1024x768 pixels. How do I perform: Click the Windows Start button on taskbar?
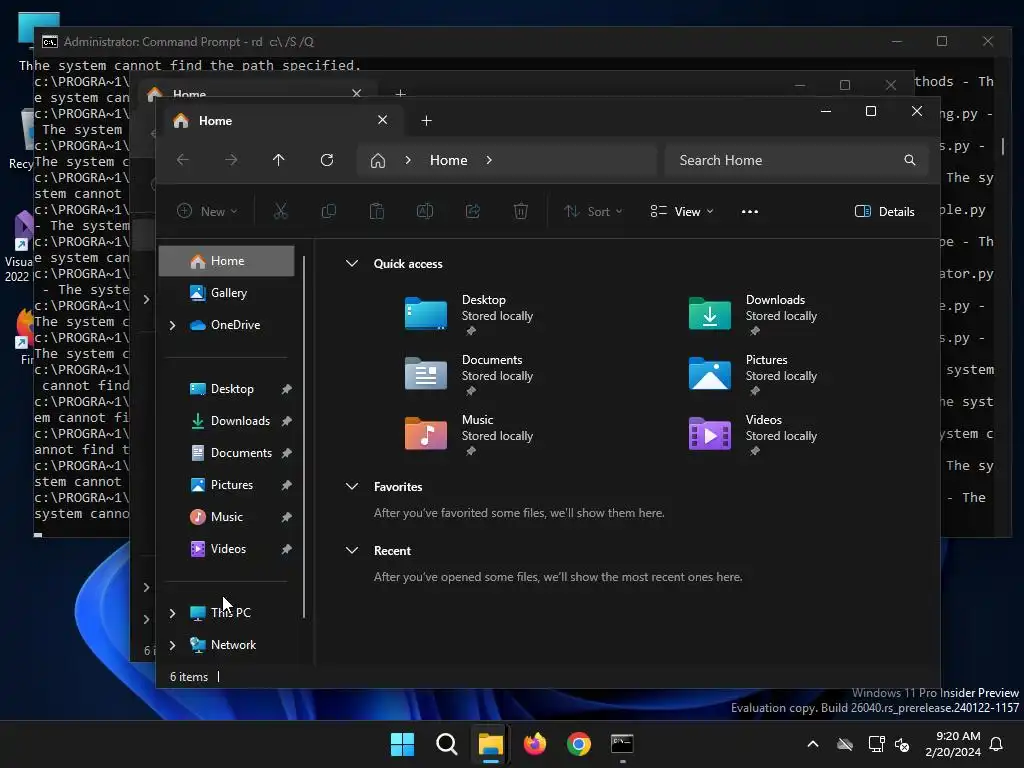tap(402, 744)
